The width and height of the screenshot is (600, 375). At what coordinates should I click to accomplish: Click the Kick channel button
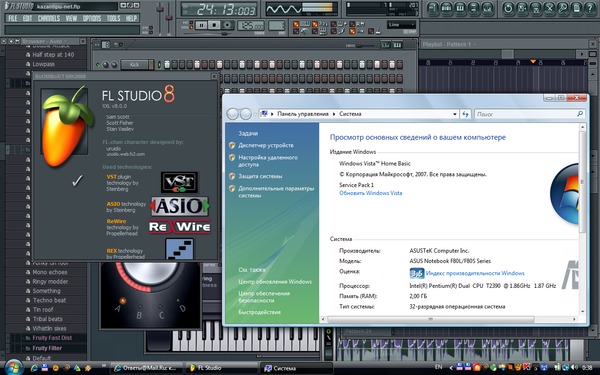[x=134, y=65]
